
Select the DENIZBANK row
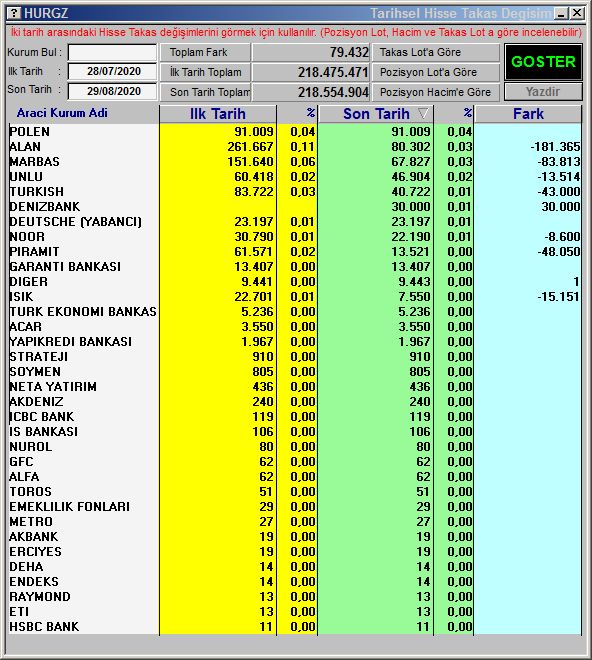click(295, 207)
